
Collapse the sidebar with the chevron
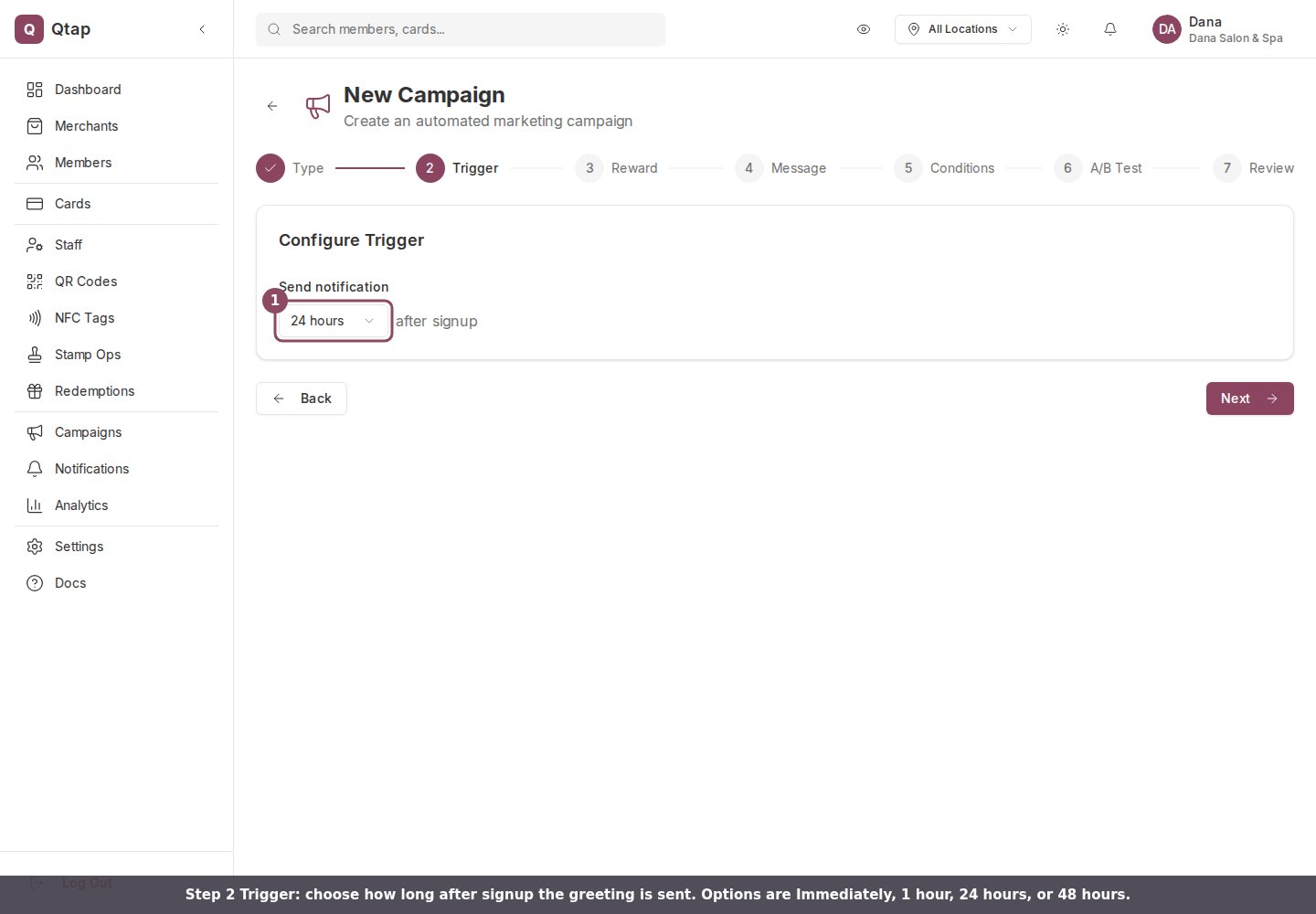202,29
